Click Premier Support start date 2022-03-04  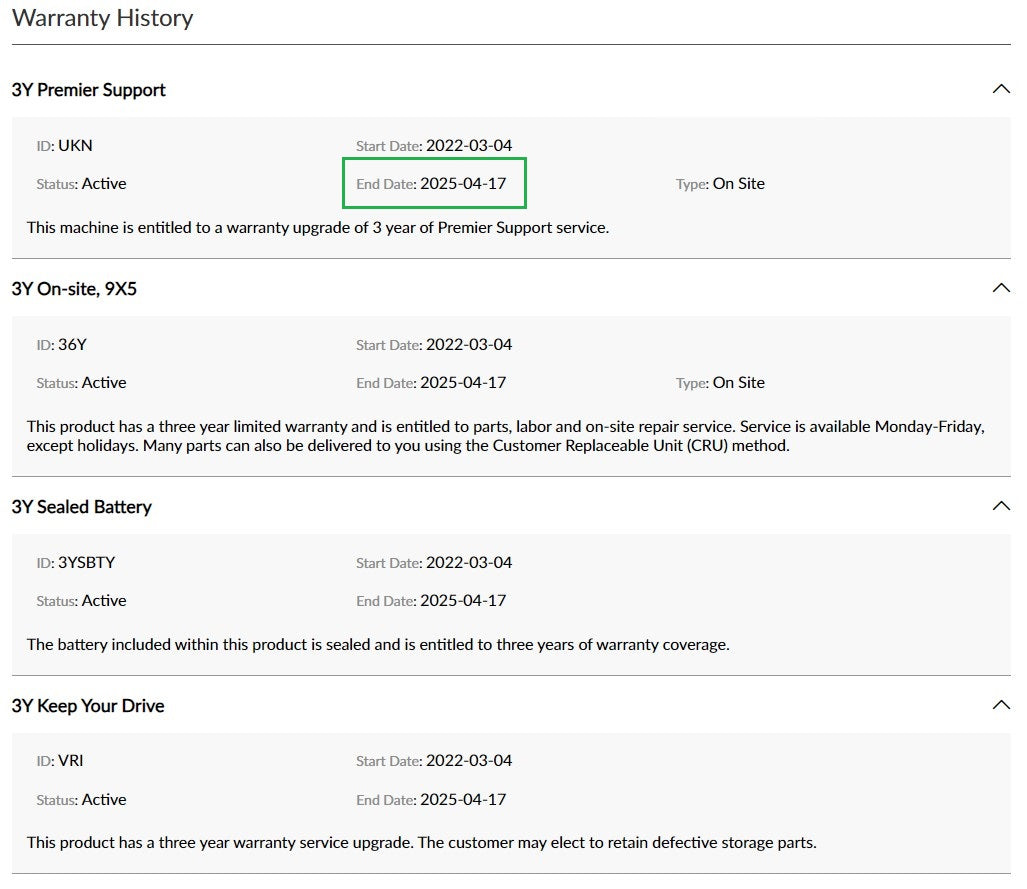(469, 145)
